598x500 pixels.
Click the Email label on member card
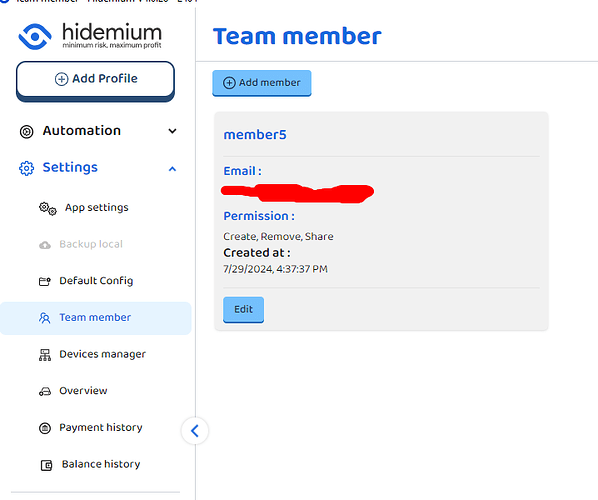pyautogui.click(x=243, y=171)
